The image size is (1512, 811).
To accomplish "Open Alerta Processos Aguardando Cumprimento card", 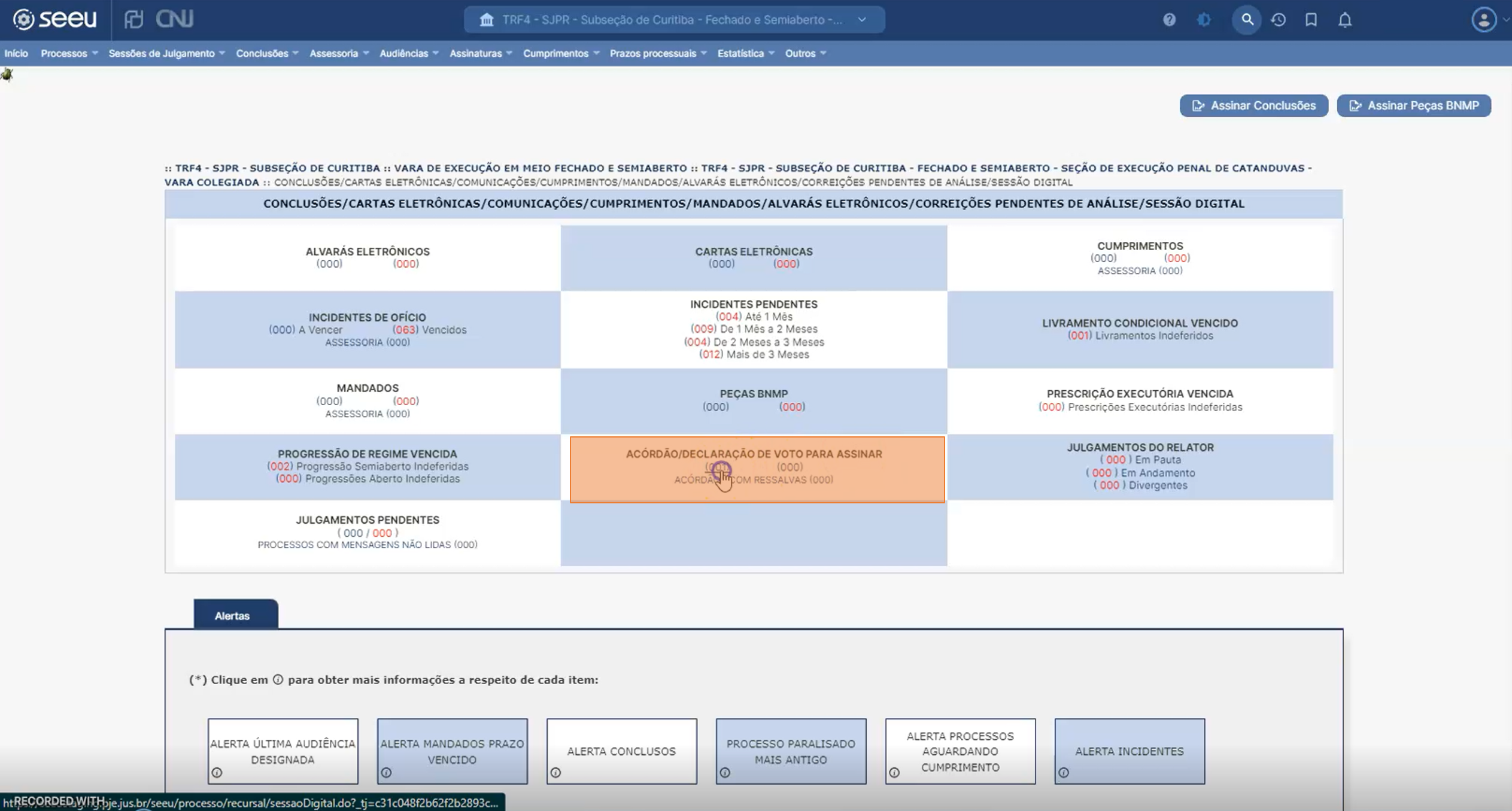I will [961, 751].
